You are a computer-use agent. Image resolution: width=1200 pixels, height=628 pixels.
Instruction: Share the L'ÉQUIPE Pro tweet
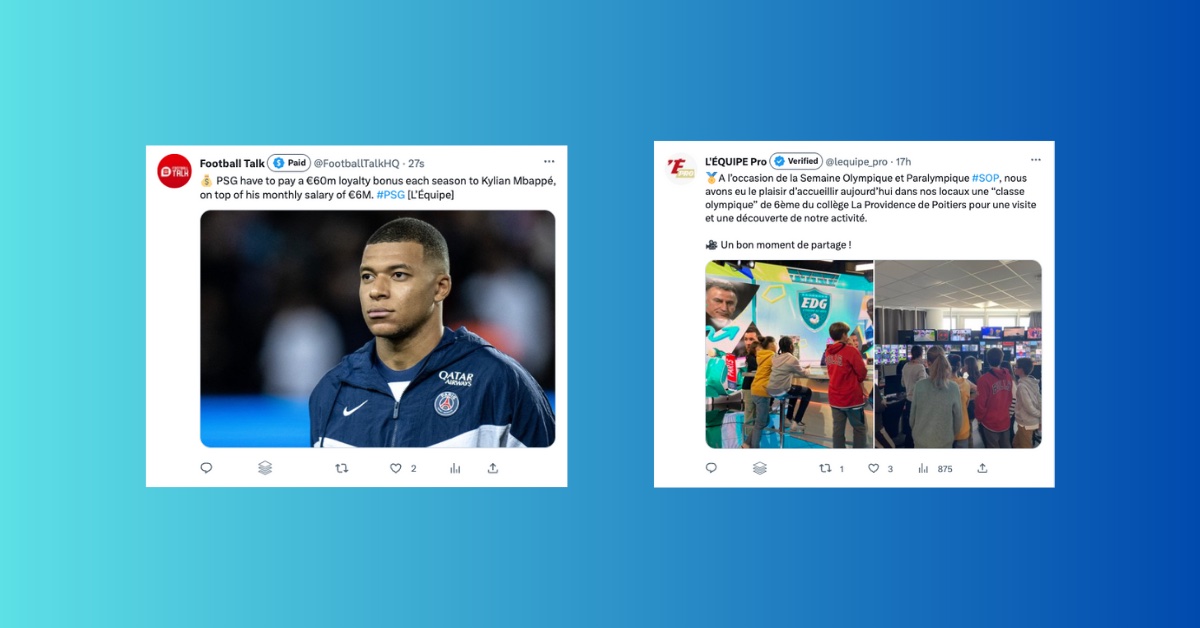(x=982, y=468)
